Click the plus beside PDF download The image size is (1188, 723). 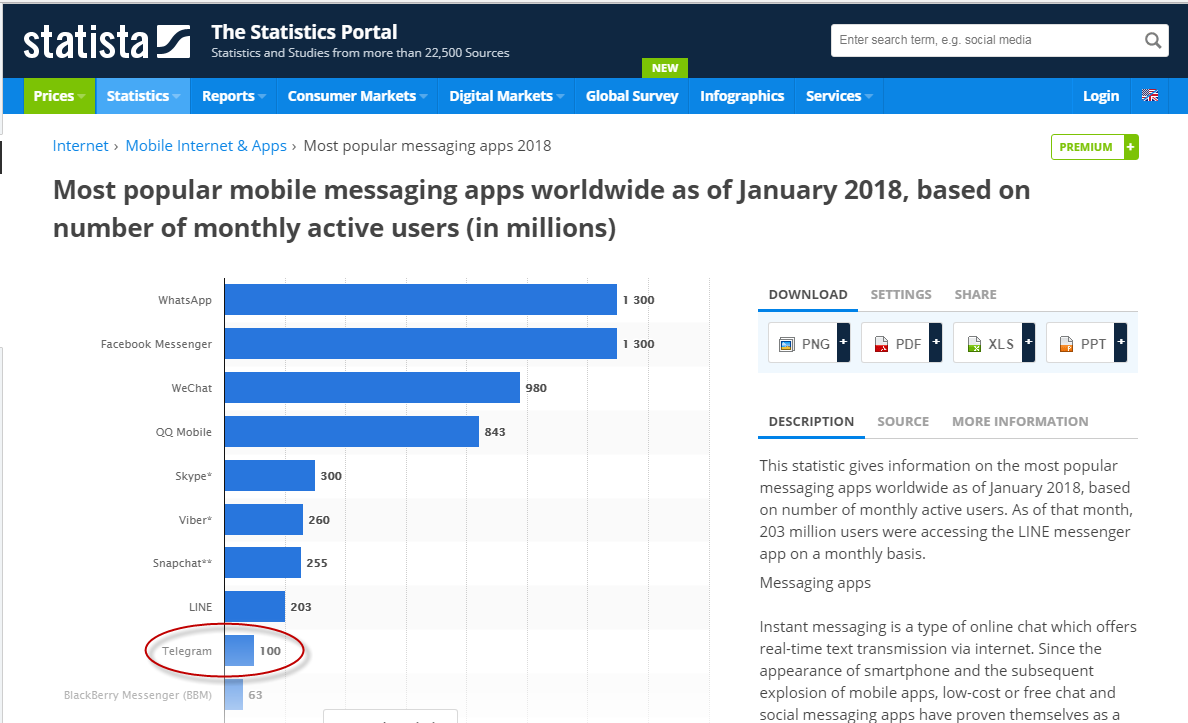point(936,343)
